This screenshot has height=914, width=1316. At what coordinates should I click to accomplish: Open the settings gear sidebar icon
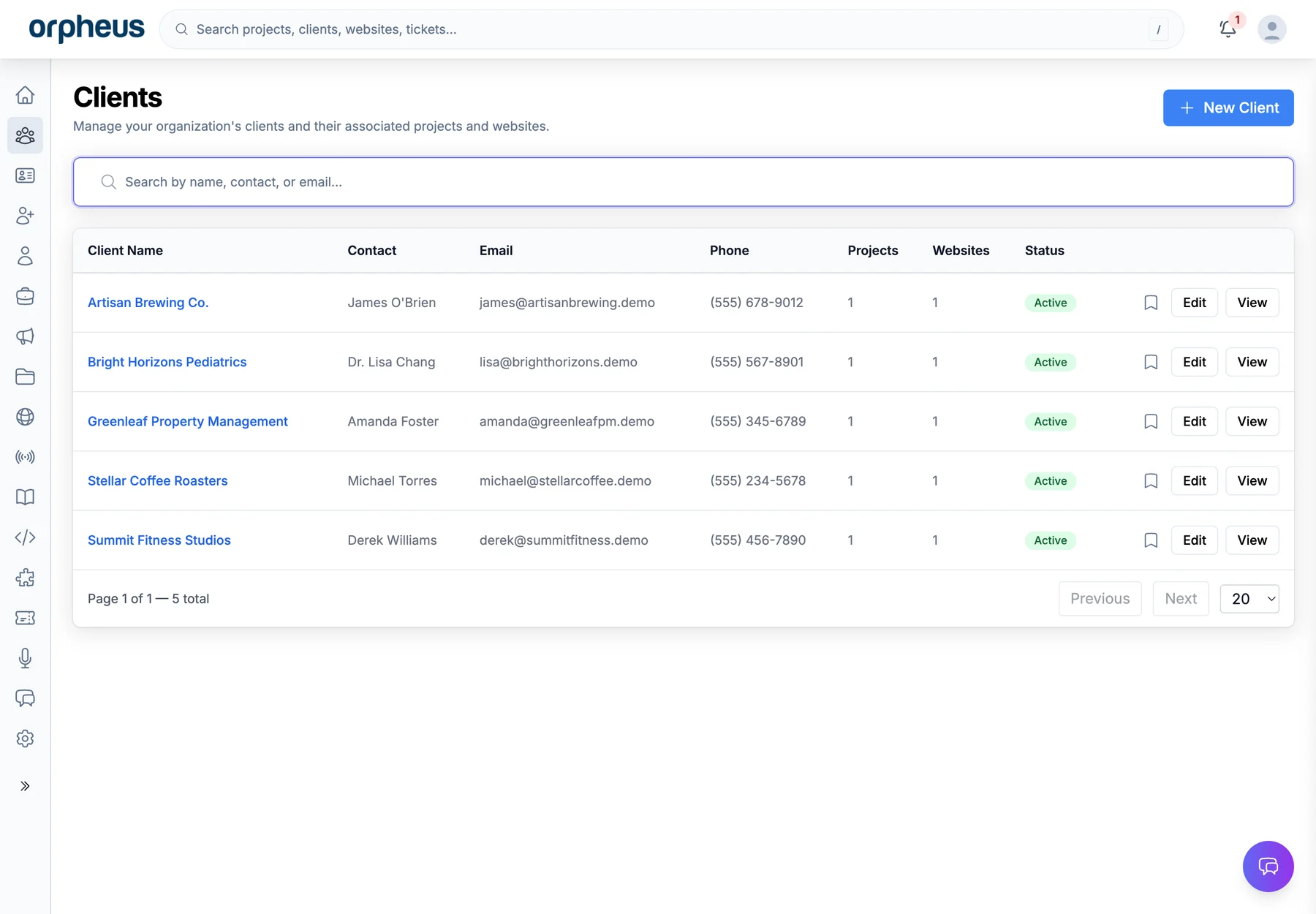(25, 739)
